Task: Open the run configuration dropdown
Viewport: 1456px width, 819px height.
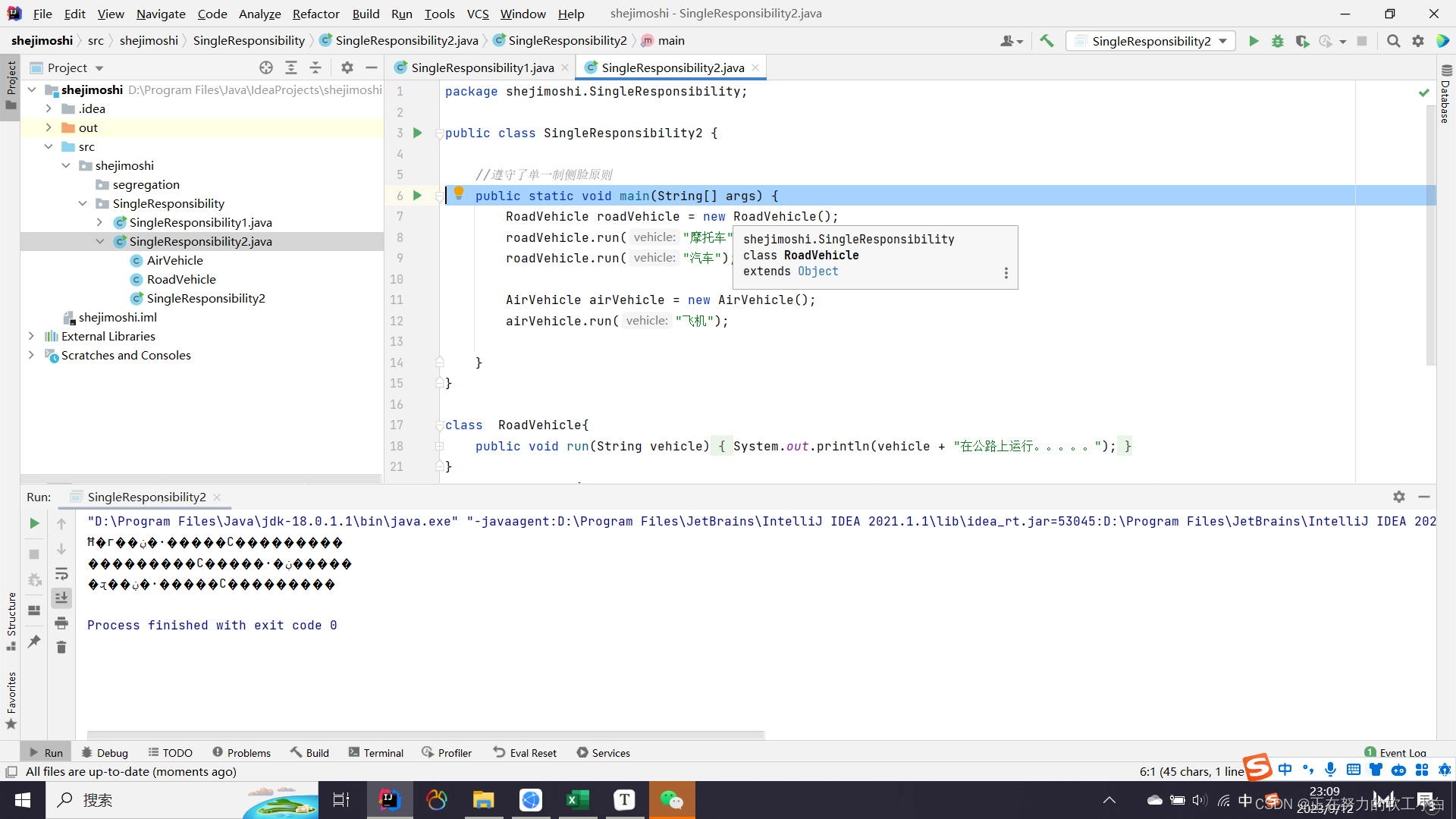Action: 1222,41
